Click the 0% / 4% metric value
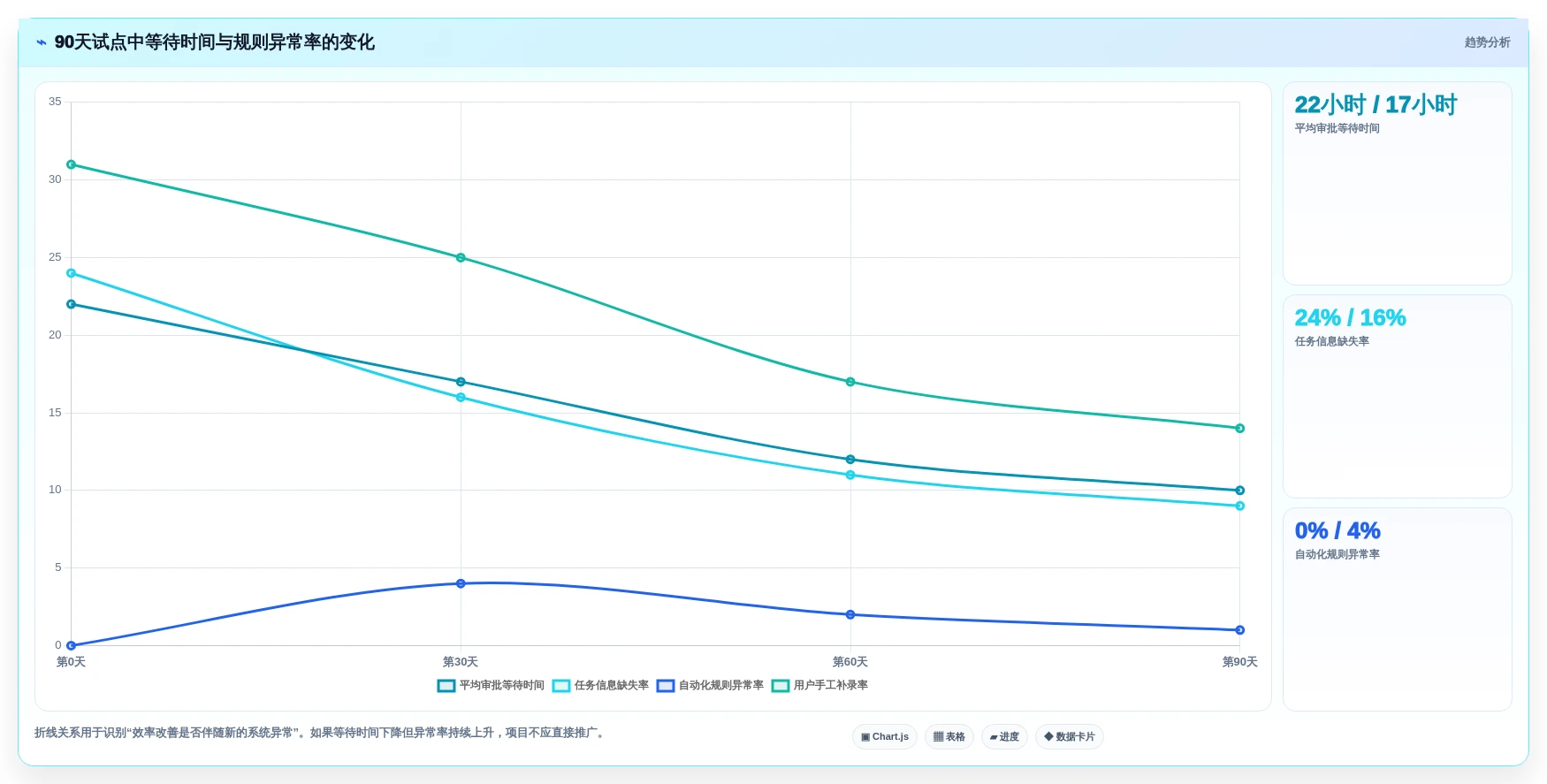 pyautogui.click(x=1337, y=531)
